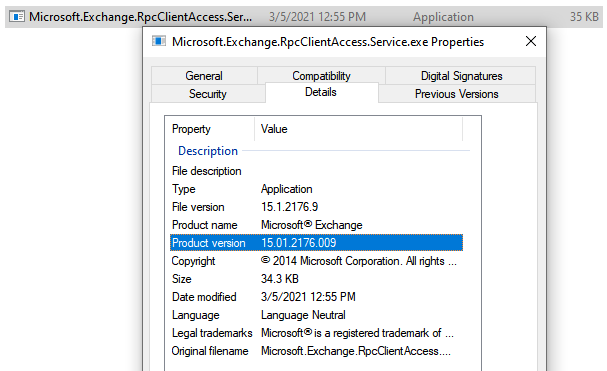Select the Legal trademarks row
Screen dimensions: 607x371
(316, 333)
